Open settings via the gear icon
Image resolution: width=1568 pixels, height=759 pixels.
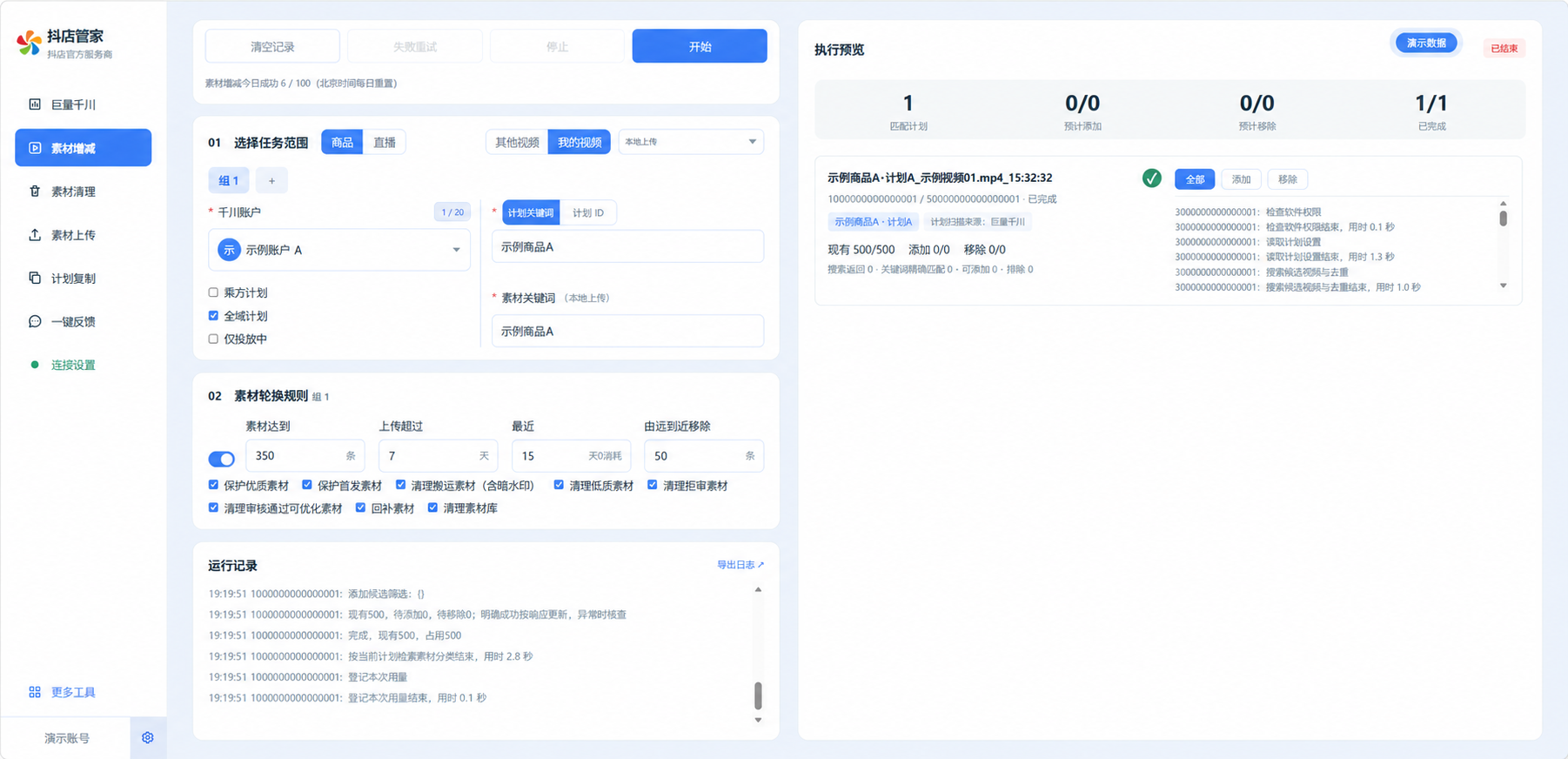[148, 737]
